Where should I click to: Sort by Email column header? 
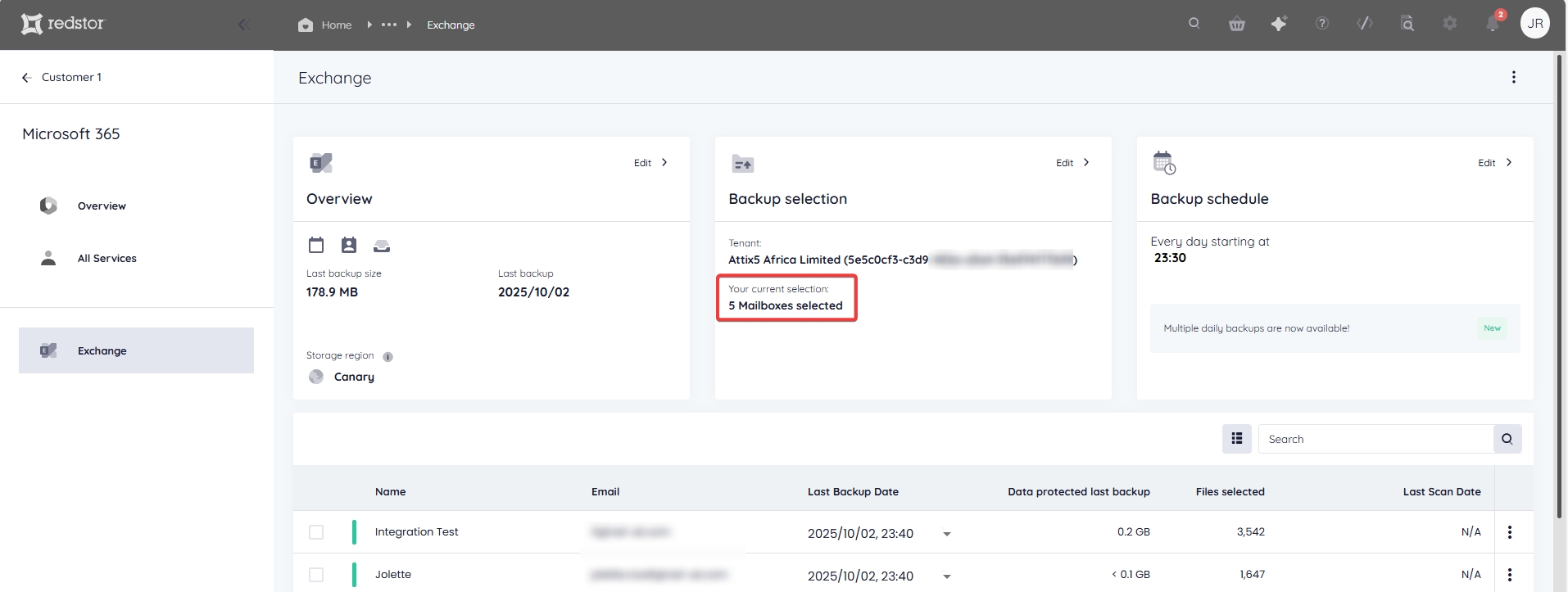point(605,492)
